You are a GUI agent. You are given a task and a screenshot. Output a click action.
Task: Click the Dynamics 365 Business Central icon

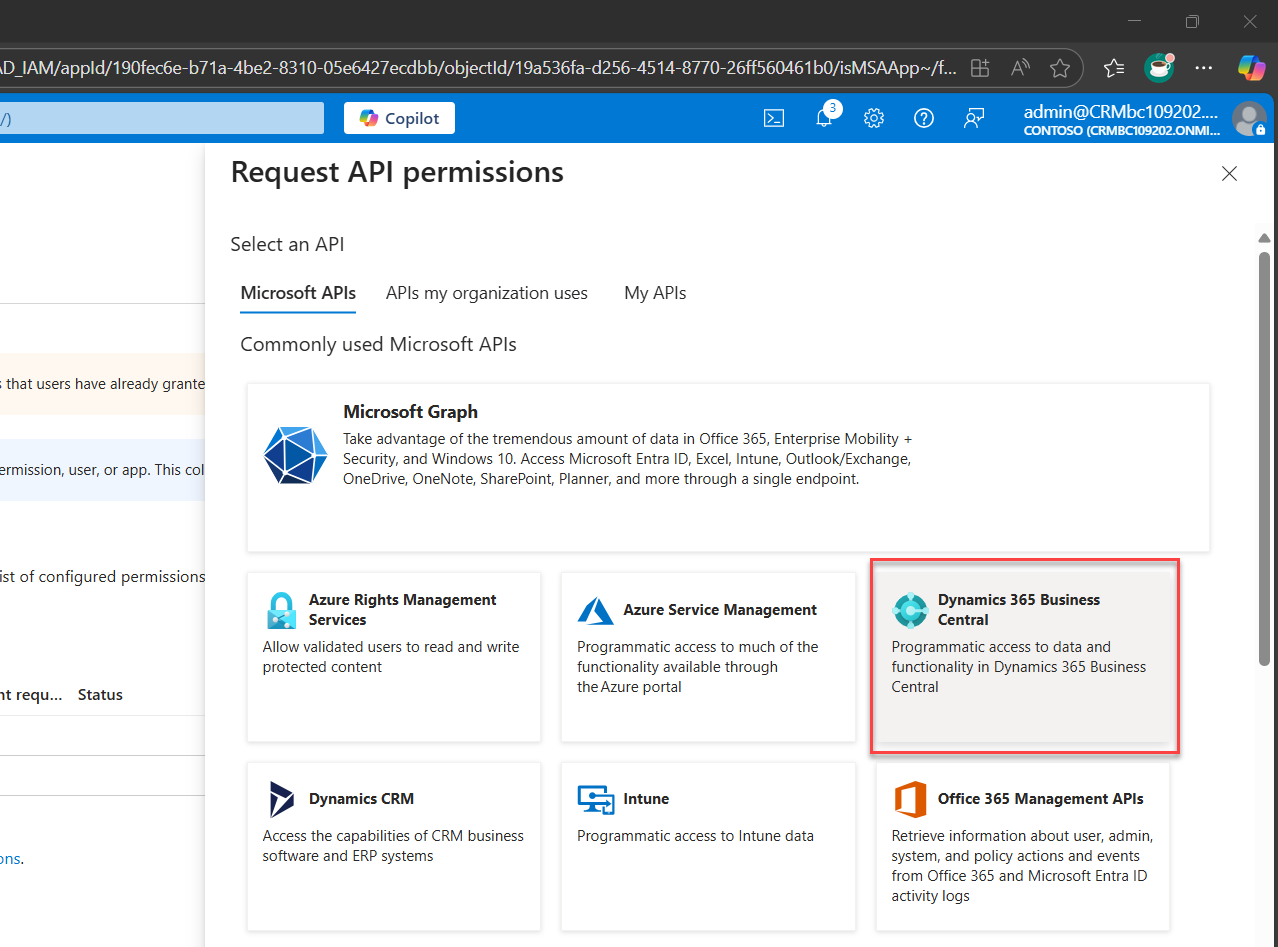(x=910, y=610)
